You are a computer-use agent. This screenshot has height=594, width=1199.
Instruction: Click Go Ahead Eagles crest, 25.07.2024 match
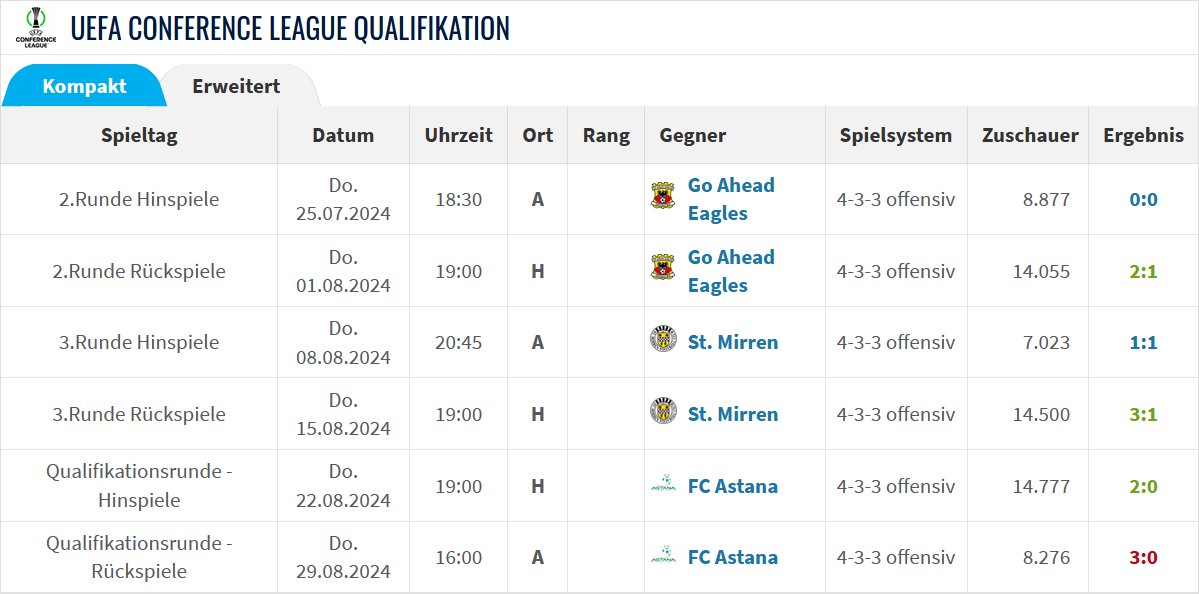click(x=663, y=198)
